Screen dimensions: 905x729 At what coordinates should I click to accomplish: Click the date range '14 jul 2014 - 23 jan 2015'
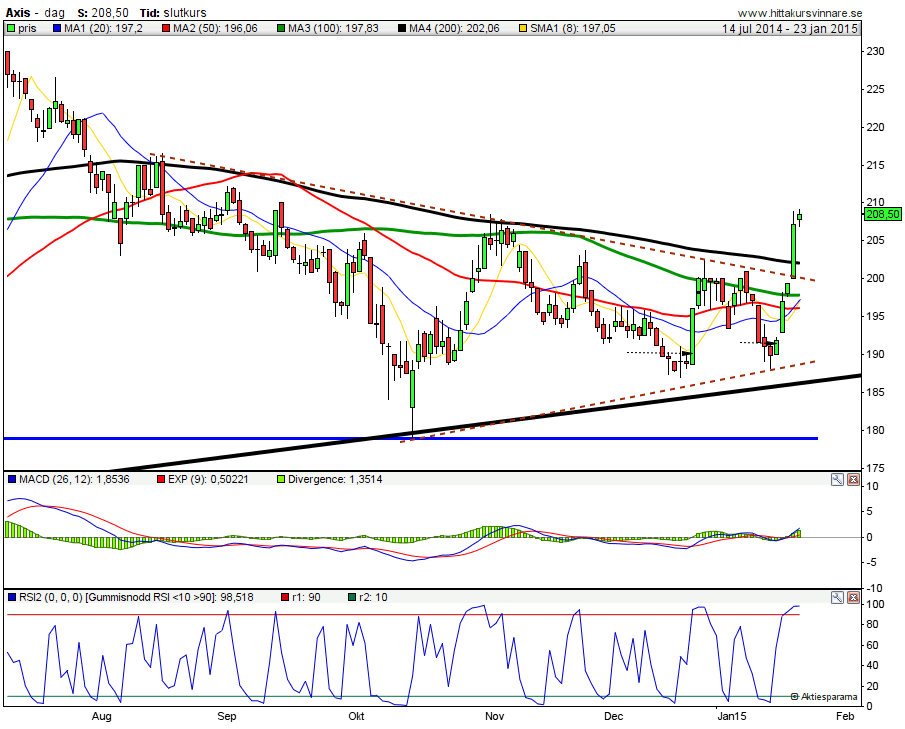790,28
